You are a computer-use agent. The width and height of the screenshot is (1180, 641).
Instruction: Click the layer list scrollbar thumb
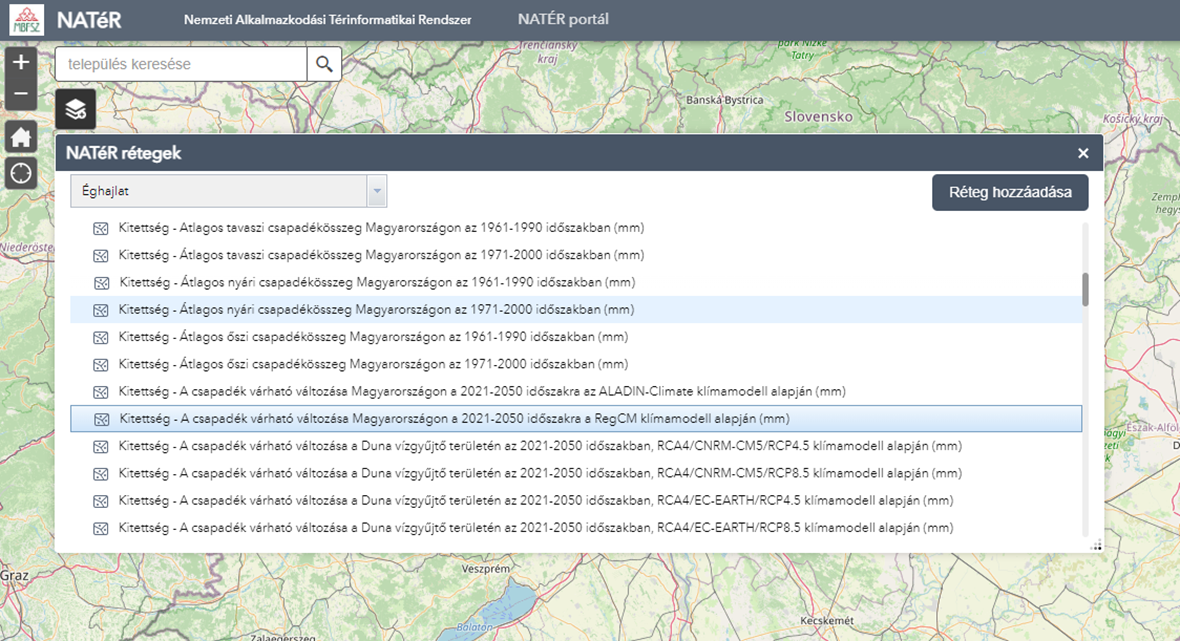[1085, 290]
